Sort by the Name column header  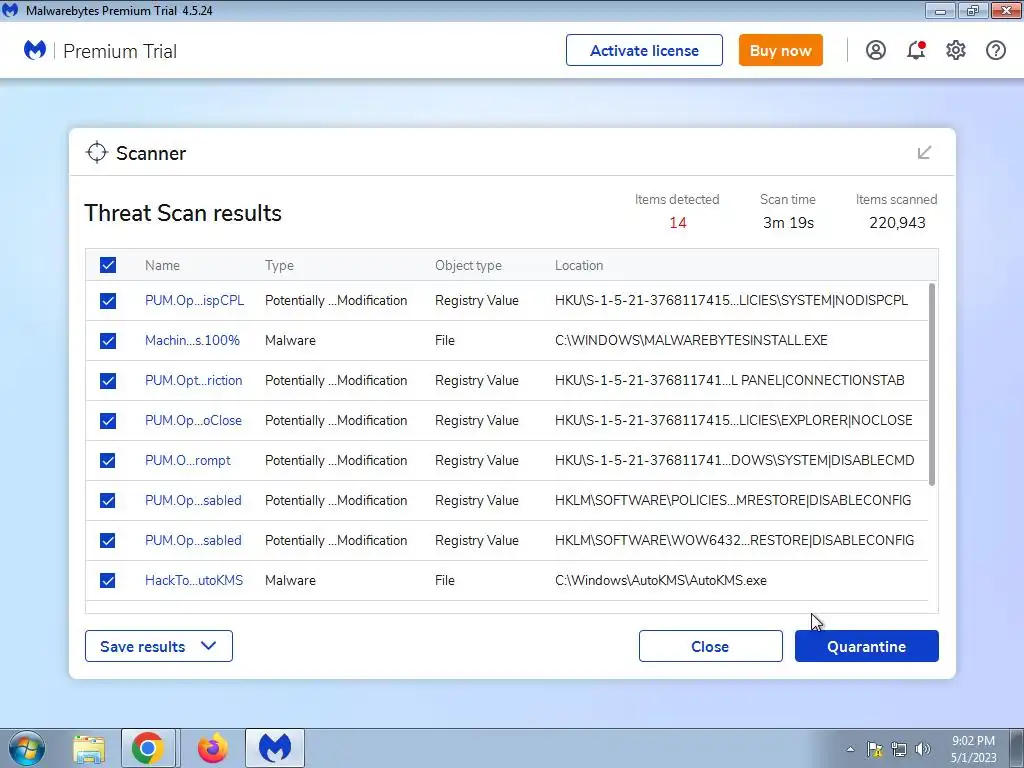tap(162, 265)
